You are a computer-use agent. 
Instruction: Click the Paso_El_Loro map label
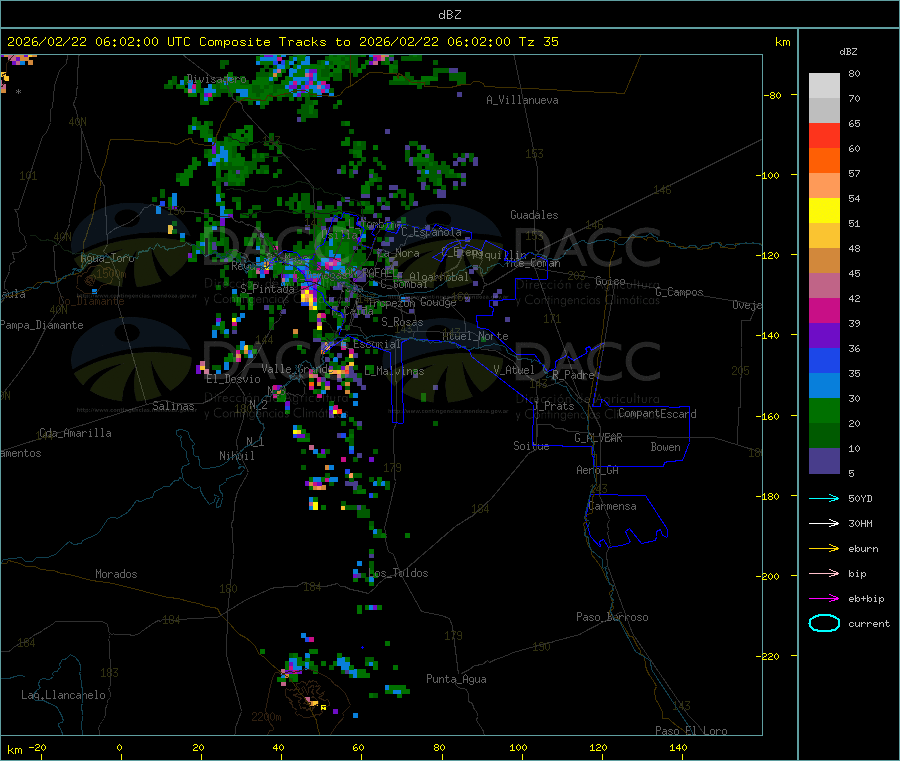692,731
